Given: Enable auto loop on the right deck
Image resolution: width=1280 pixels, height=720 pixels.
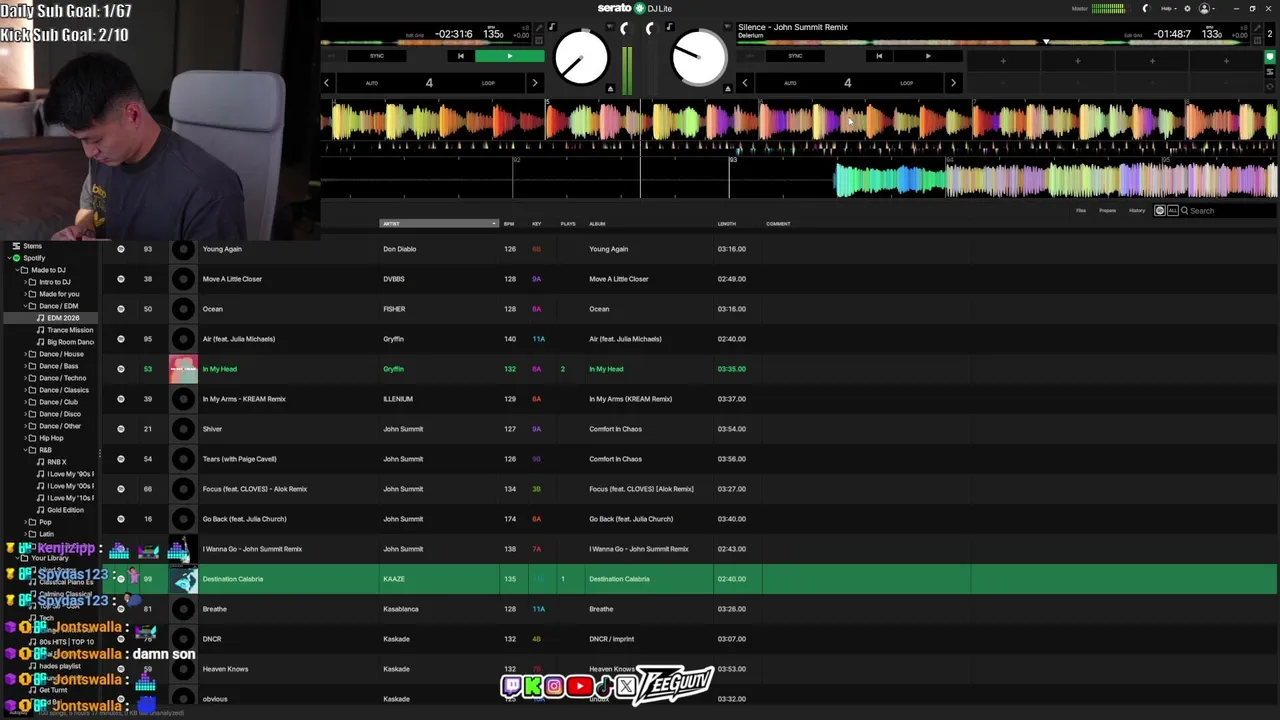Looking at the screenshot, I should click(x=790, y=83).
